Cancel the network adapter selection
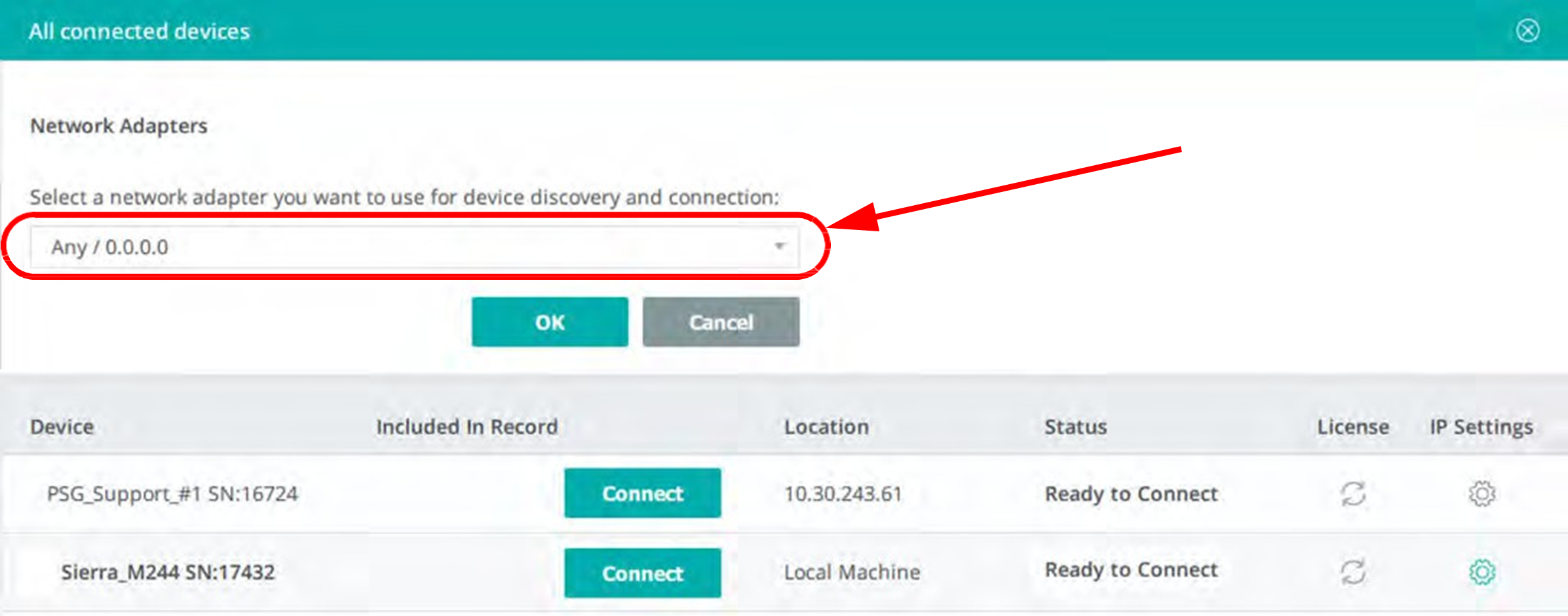 coord(721,322)
